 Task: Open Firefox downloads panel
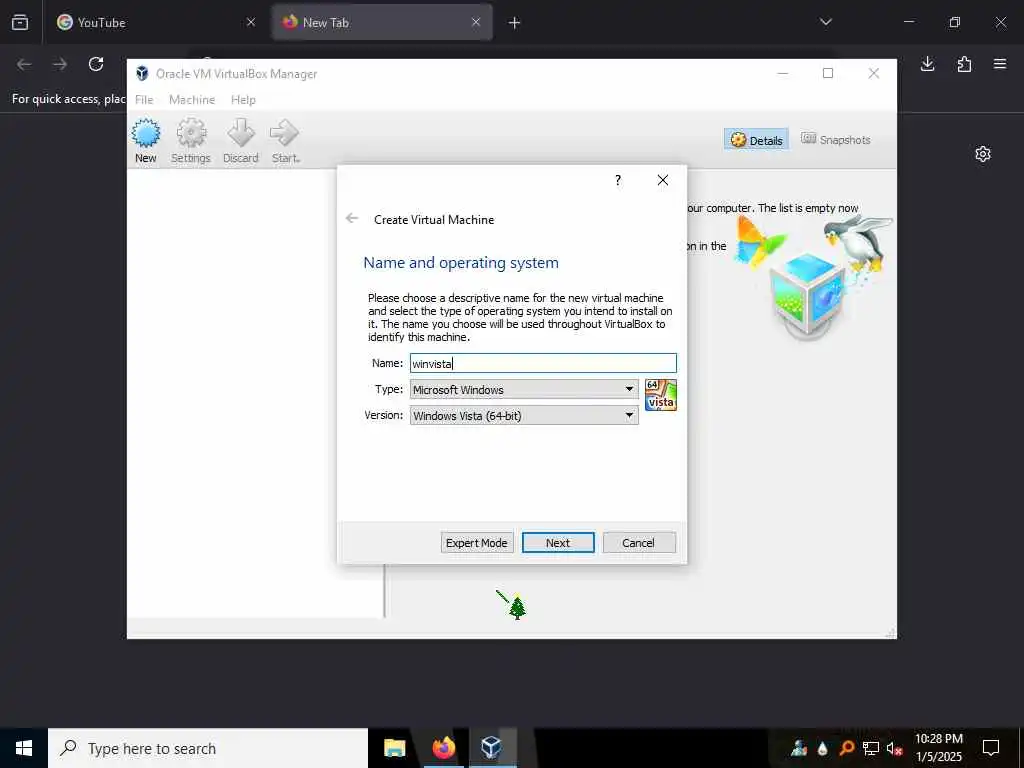927,64
